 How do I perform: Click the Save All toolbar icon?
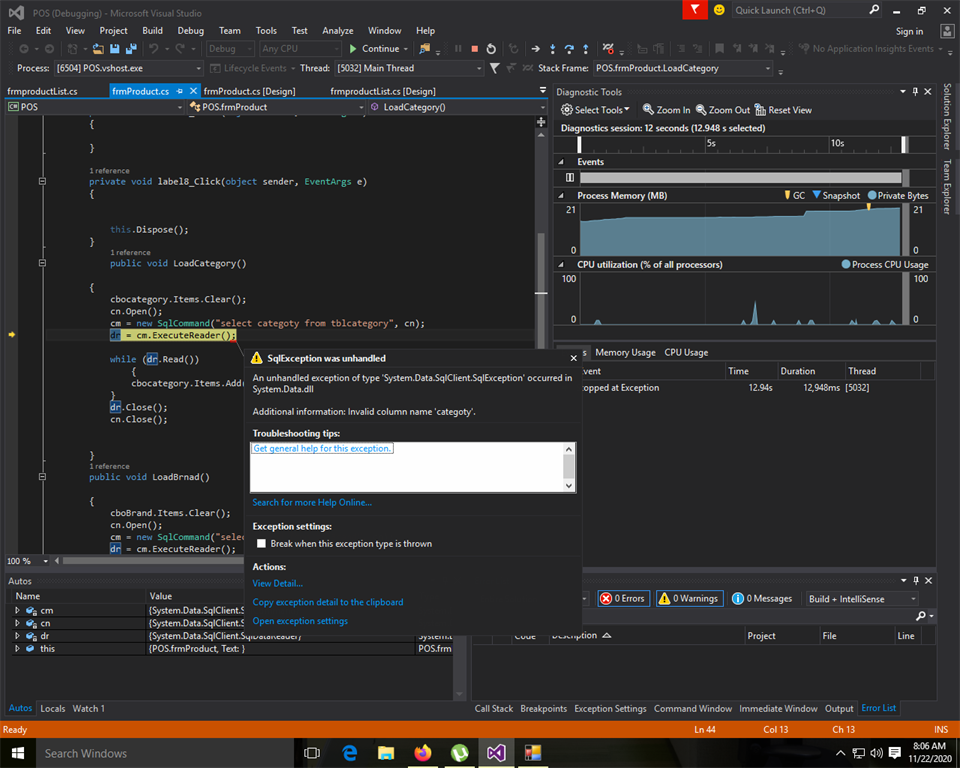point(131,48)
